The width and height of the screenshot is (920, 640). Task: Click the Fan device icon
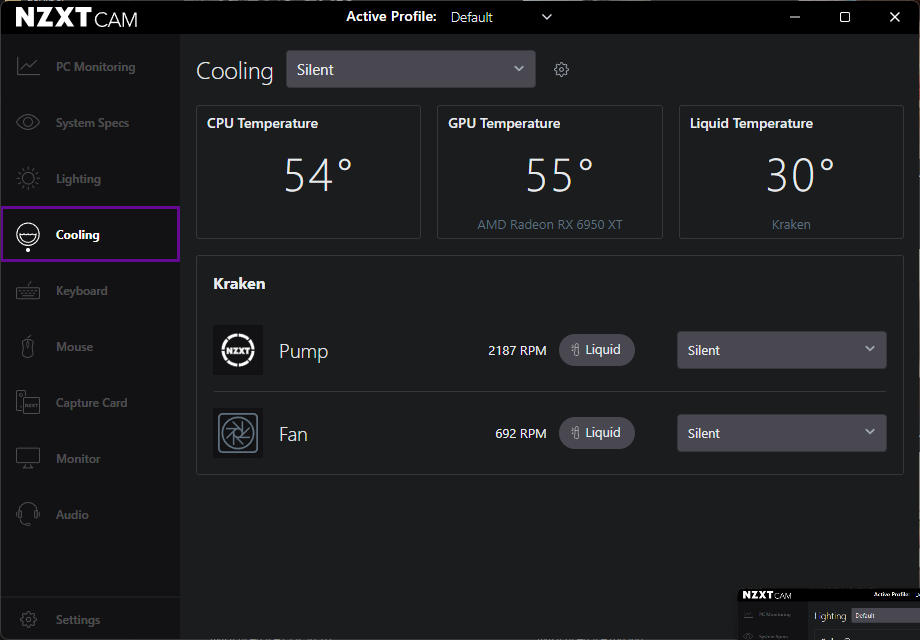pos(238,433)
